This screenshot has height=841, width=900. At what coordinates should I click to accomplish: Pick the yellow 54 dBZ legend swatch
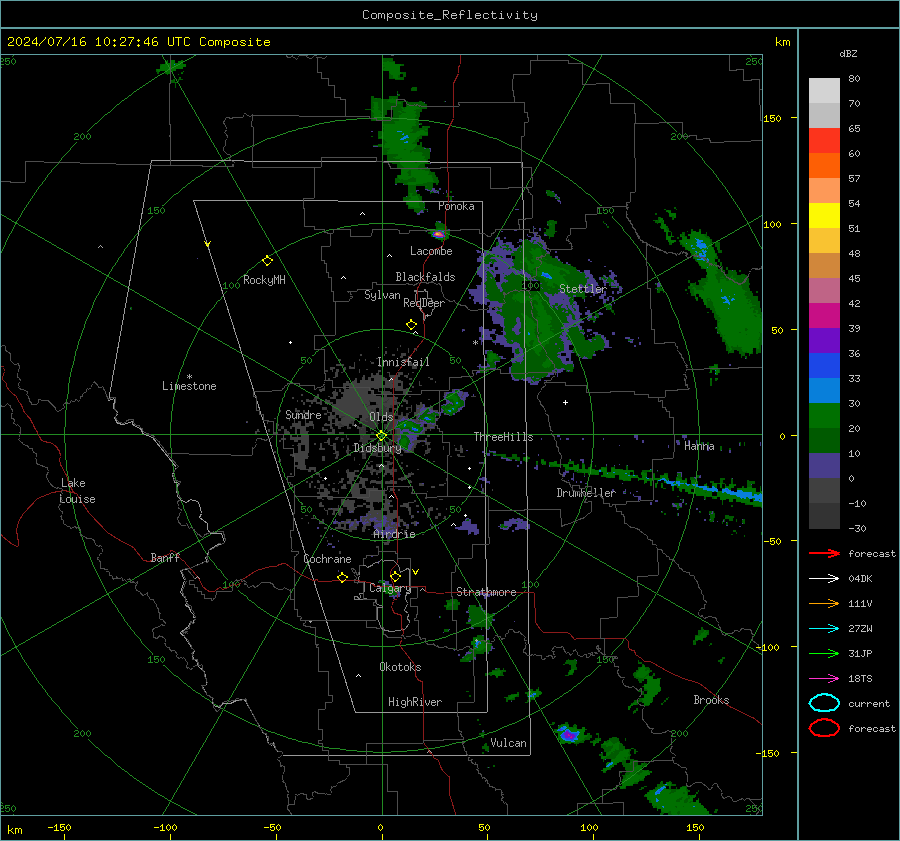[824, 216]
